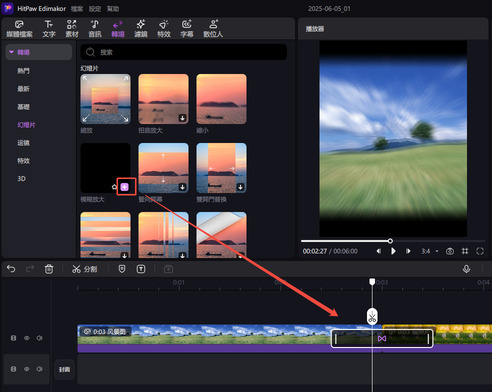Open the 設定 settings menu

[95, 9]
